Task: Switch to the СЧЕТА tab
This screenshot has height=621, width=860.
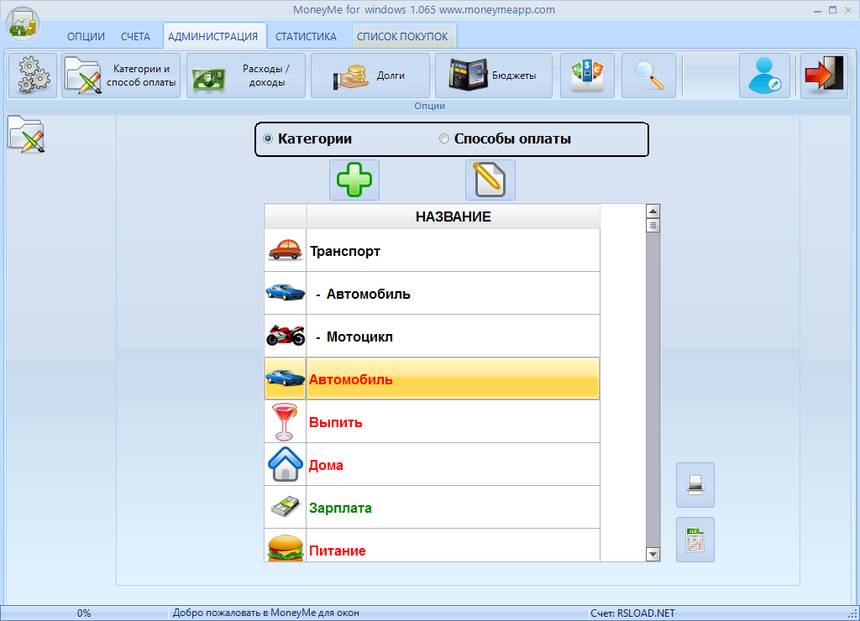Action: 135,37
